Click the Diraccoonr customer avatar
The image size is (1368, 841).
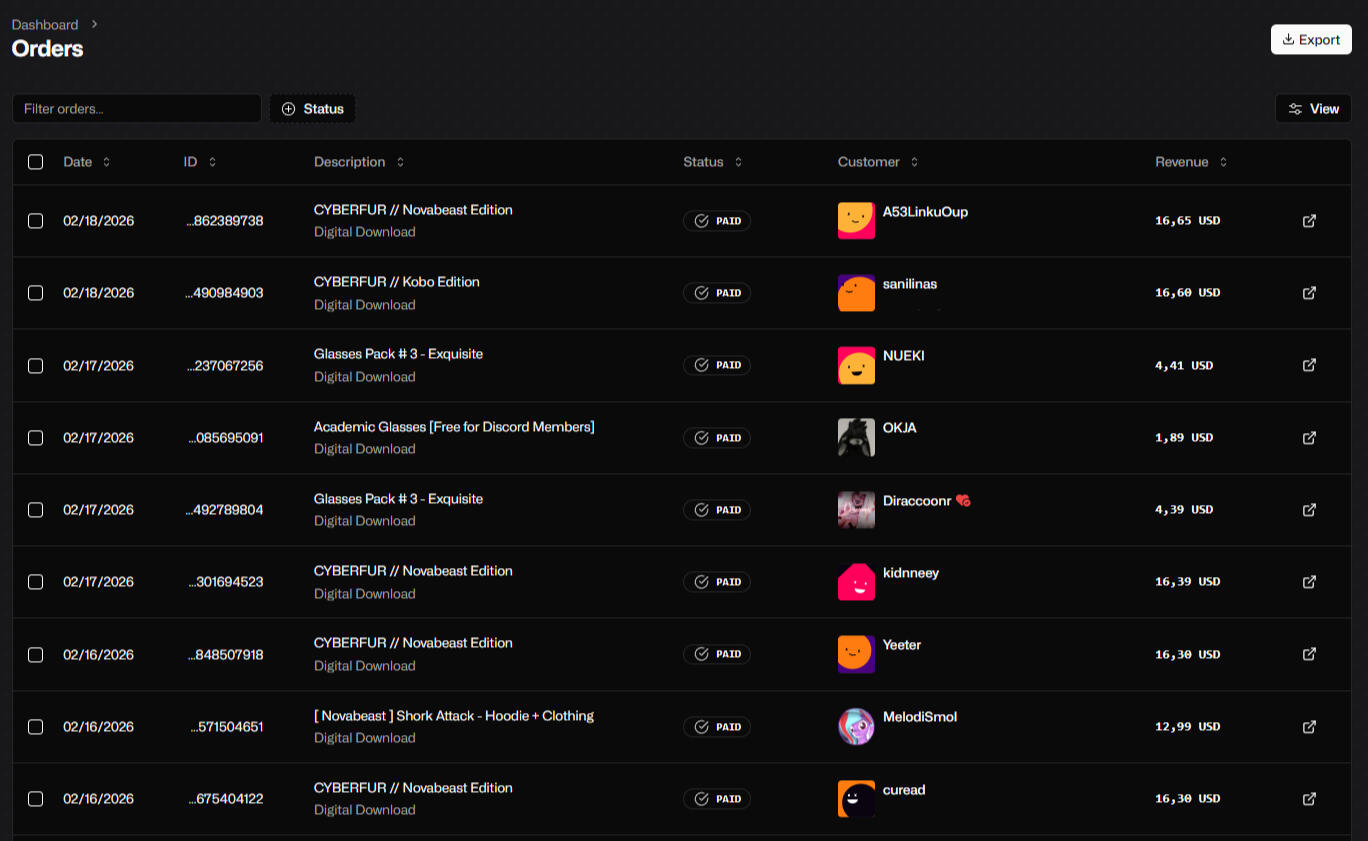(856, 510)
